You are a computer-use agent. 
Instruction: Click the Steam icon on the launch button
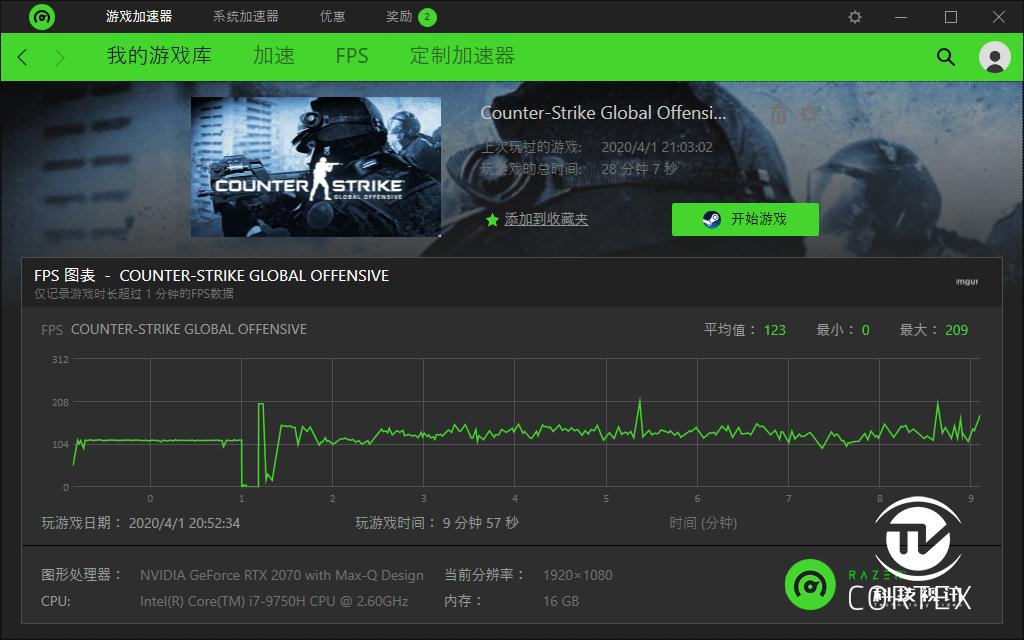point(712,219)
